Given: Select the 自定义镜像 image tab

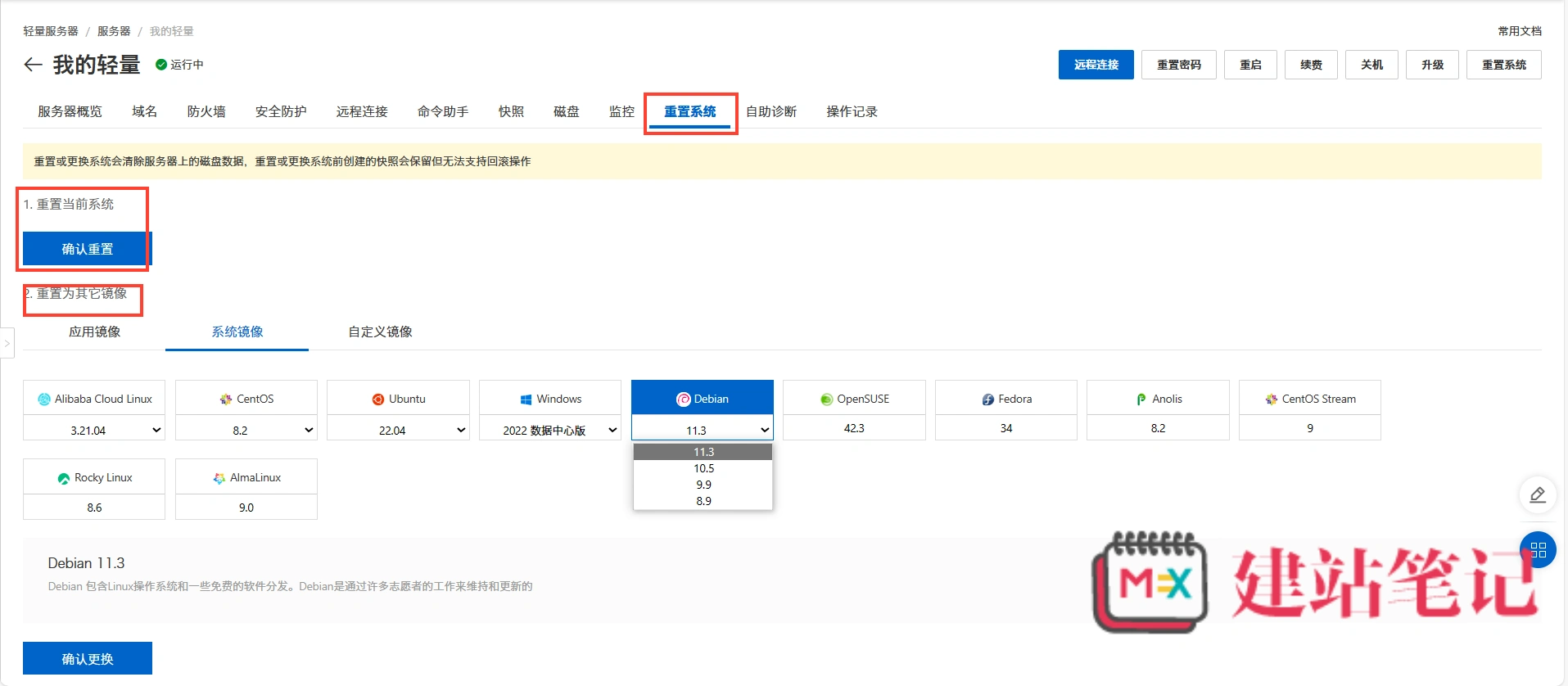Looking at the screenshot, I should tap(380, 332).
